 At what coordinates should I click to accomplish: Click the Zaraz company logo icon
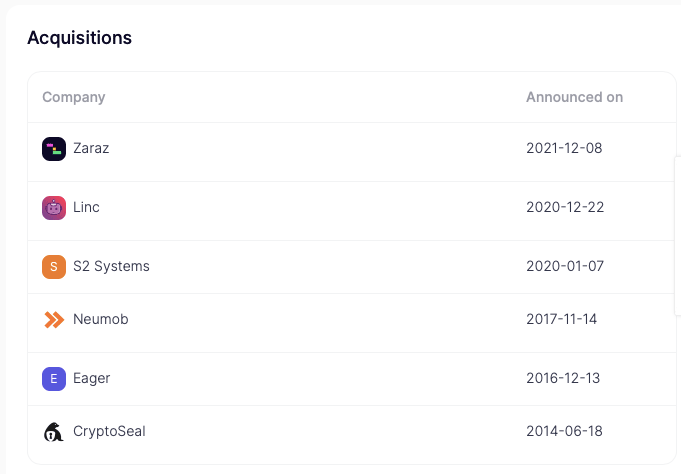coord(54,149)
